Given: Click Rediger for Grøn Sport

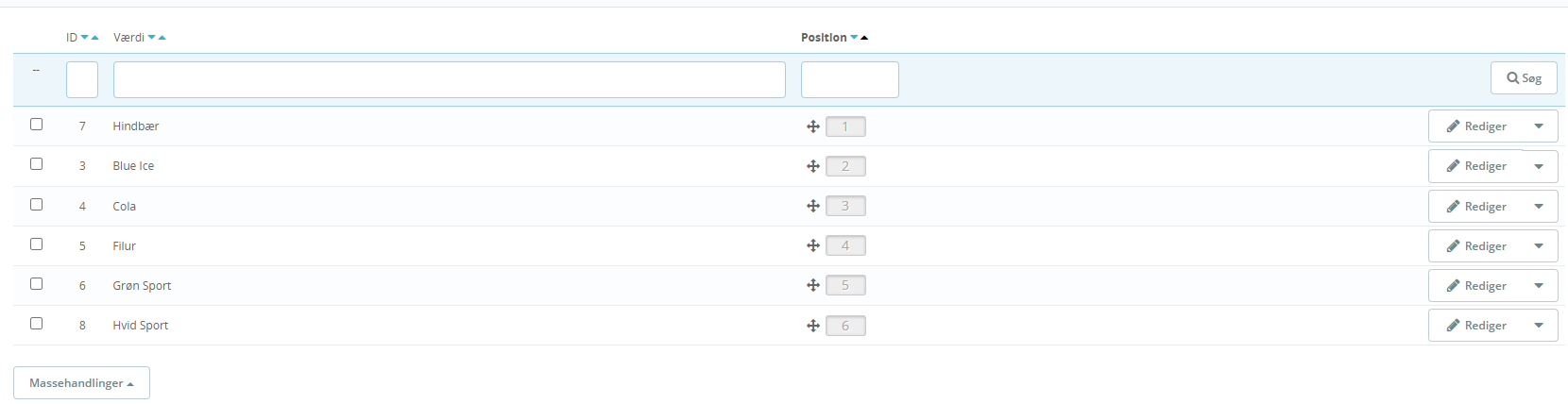Looking at the screenshot, I should (1476, 286).
